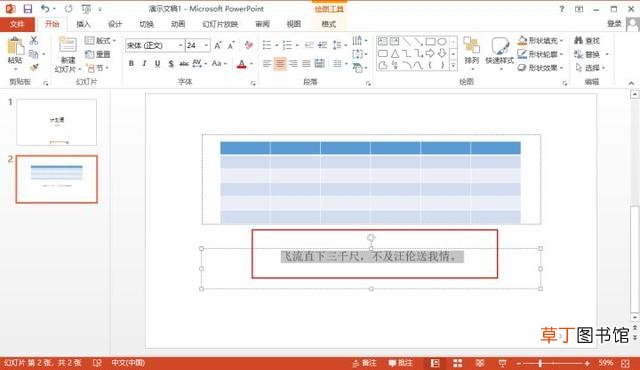Click 登录 to sign in

point(614,24)
